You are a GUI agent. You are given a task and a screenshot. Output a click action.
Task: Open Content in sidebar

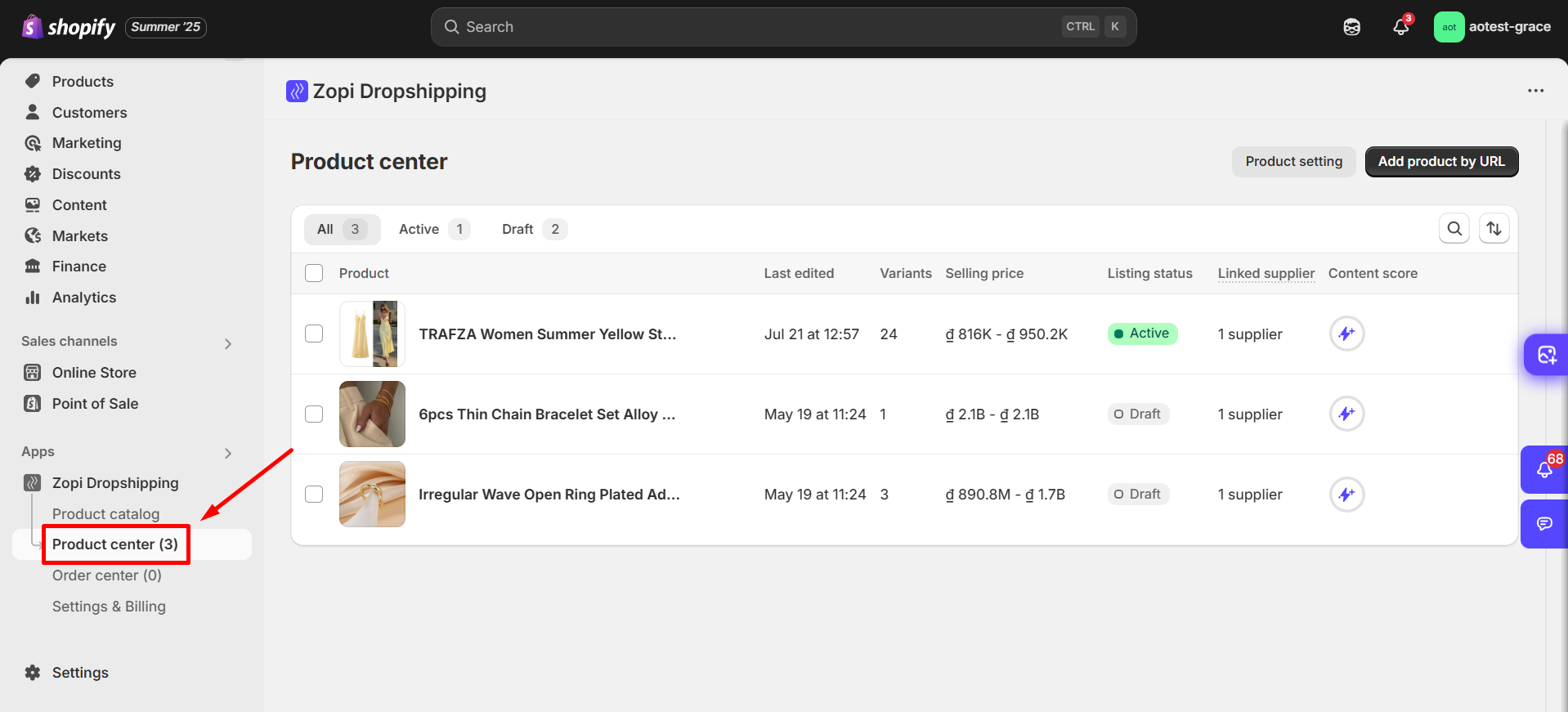point(79,205)
